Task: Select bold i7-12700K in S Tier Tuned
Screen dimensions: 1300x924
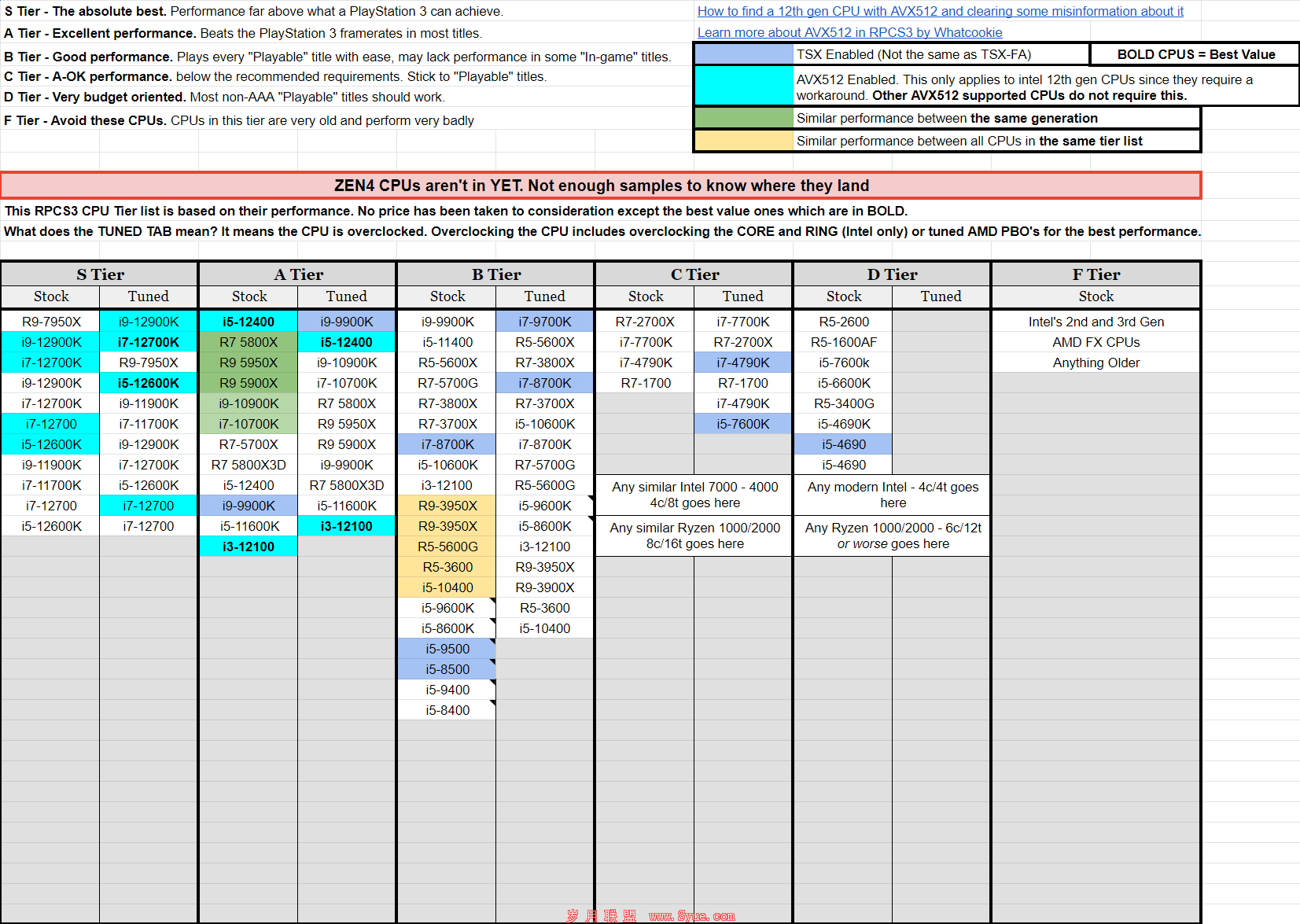Action: [149, 342]
